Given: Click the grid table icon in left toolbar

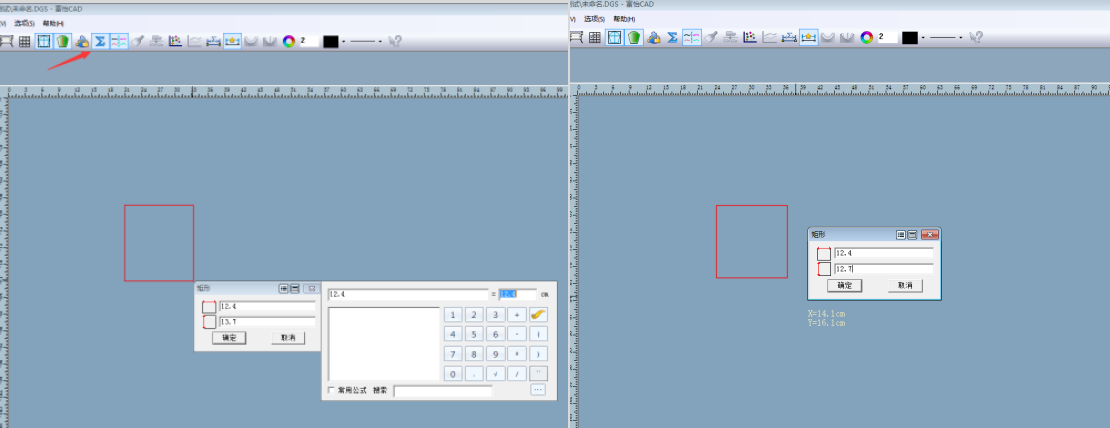Looking at the screenshot, I should [23, 41].
